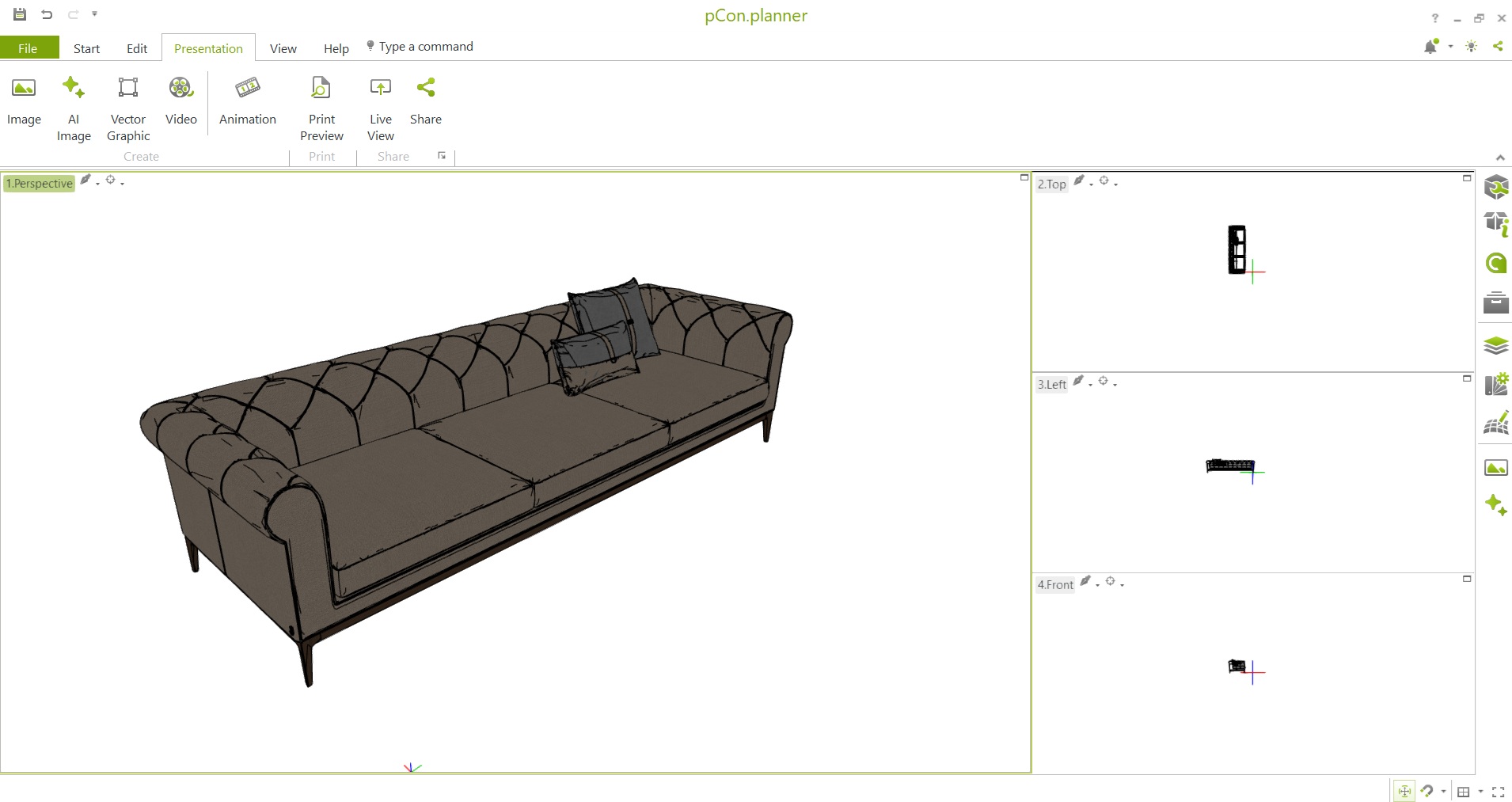Open the green pCon catalog sidebar icon
The height and width of the screenshot is (802, 1512).
(x=1495, y=263)
